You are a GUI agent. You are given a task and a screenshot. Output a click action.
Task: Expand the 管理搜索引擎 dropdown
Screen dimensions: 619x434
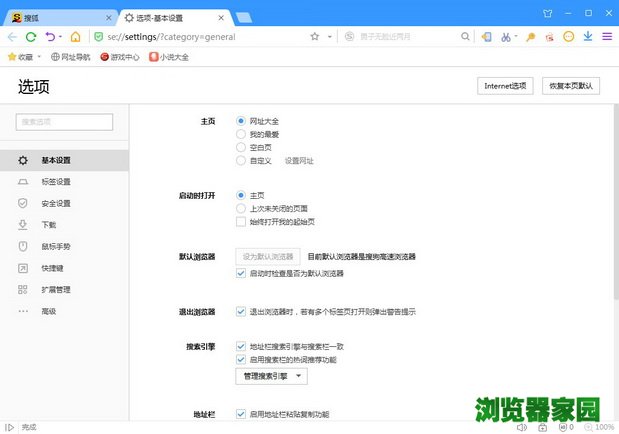[271, 376]
